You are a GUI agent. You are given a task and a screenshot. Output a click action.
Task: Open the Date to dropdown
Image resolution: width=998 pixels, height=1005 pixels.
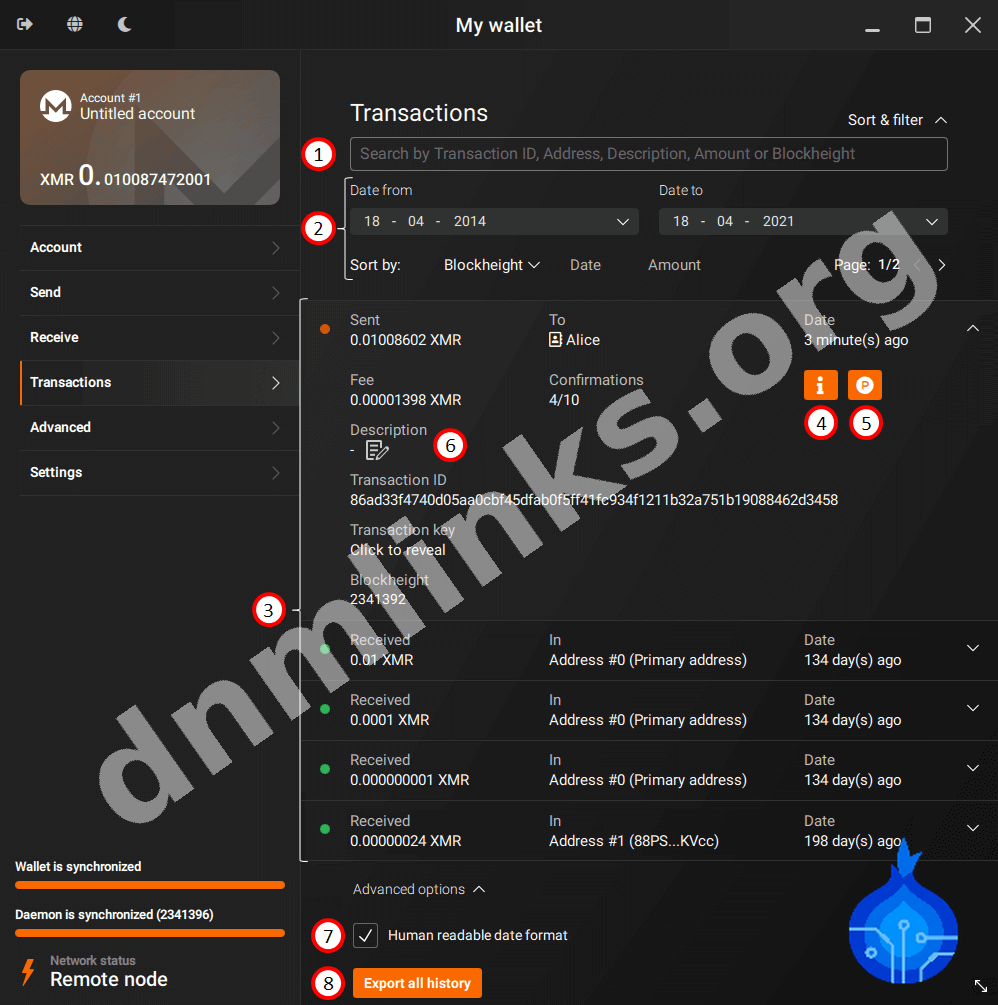[x=931, y=221]
